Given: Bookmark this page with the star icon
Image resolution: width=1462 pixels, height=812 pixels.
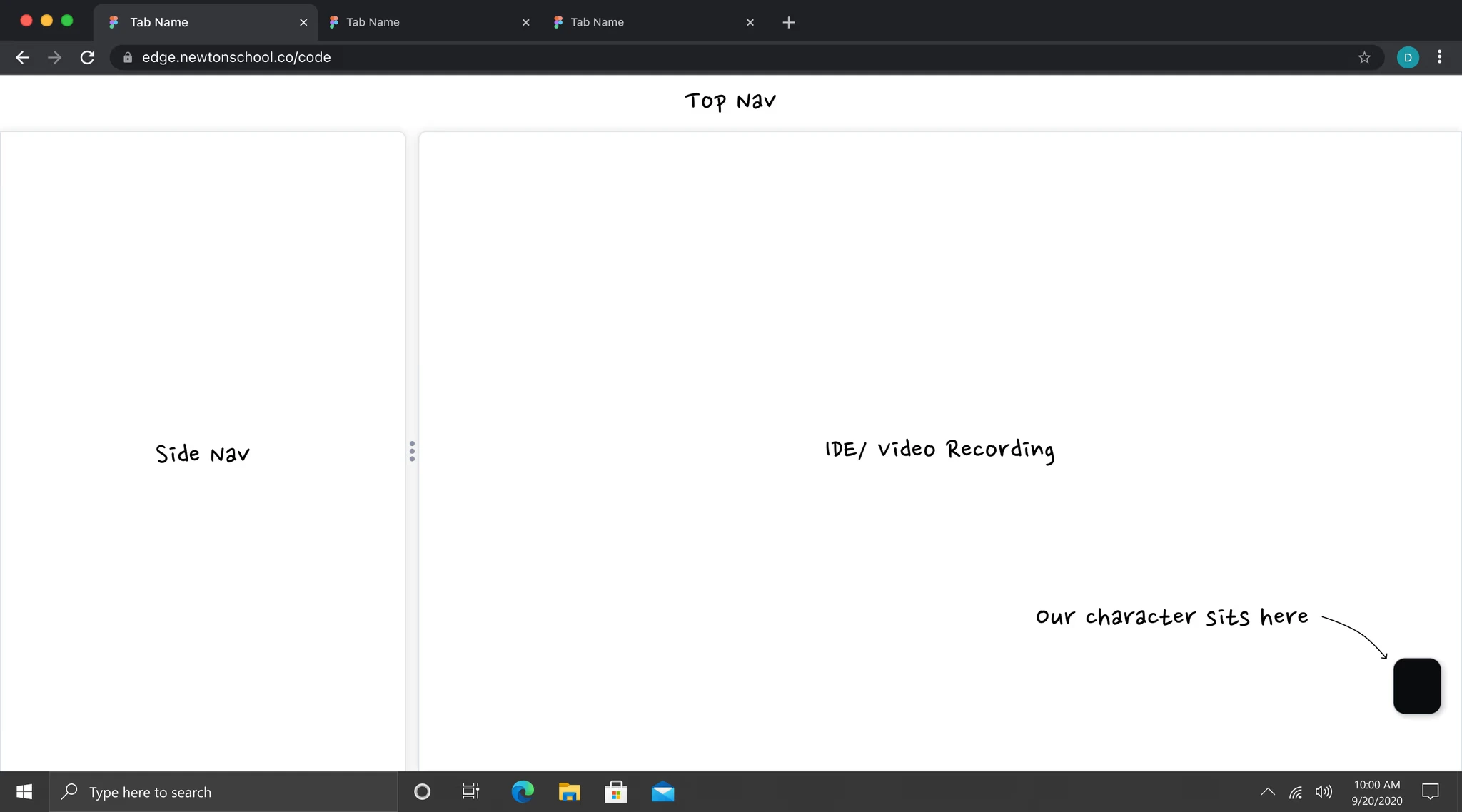Looking at the screenshot, I should [1364, 58].
